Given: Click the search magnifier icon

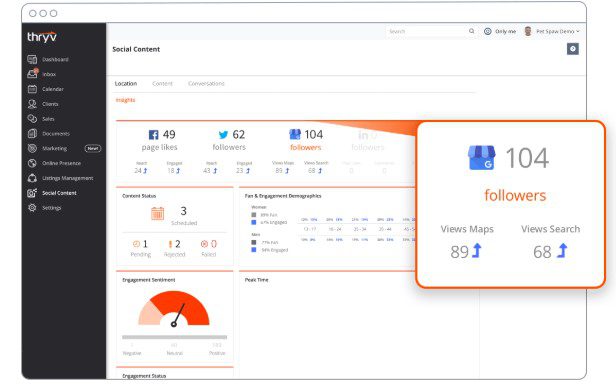Looking at the screenshot, I should (471, 31).
